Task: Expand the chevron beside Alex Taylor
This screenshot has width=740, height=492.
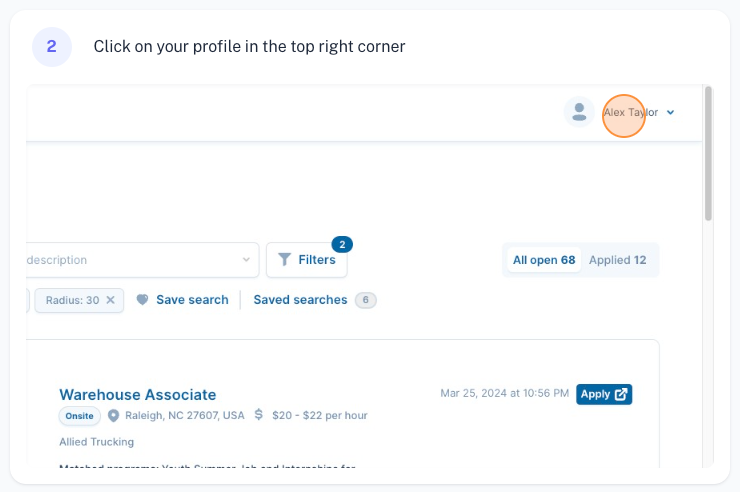Action: pos(670,113)
